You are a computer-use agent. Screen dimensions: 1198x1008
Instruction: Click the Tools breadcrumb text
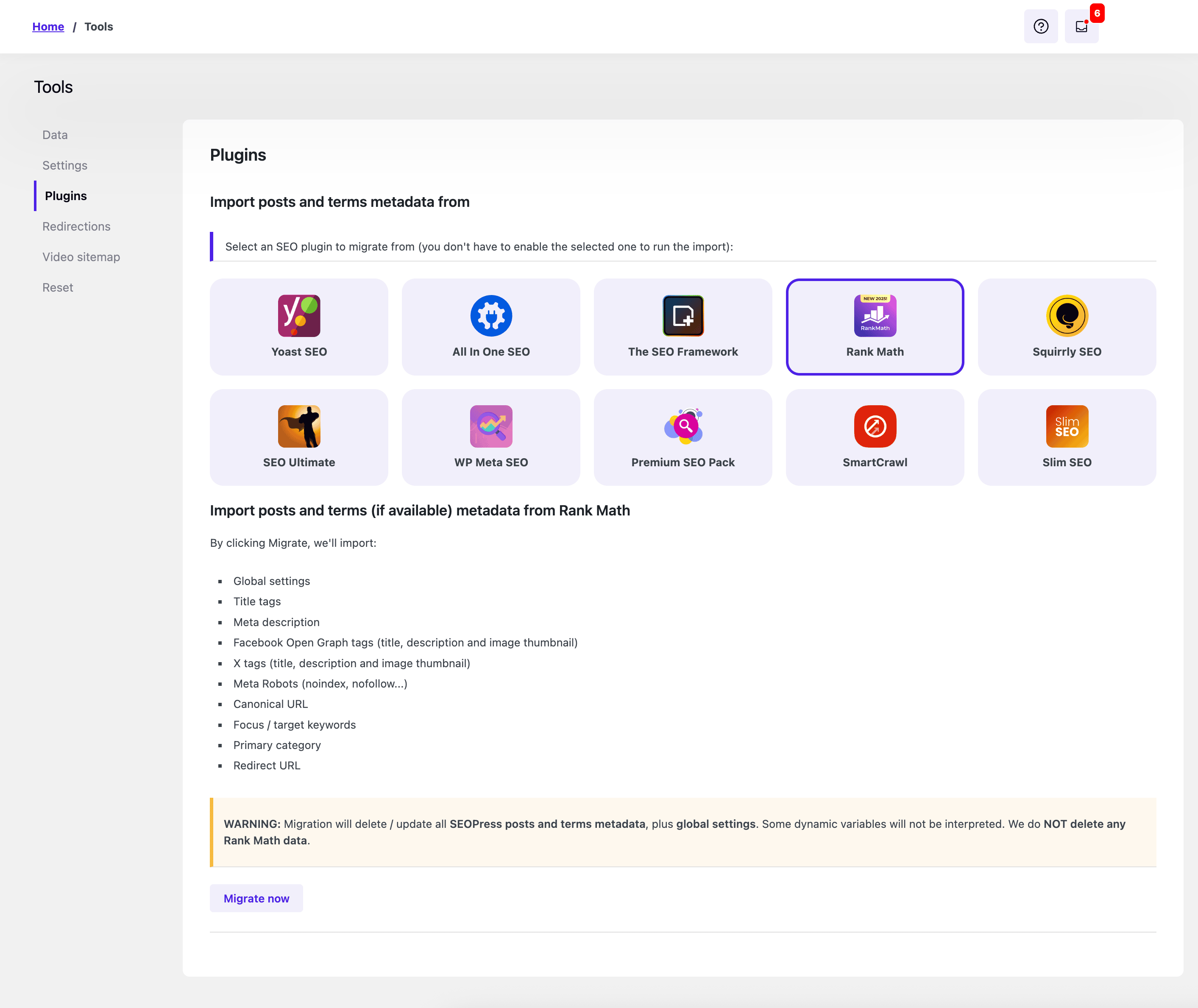click(x=99, y=26)
